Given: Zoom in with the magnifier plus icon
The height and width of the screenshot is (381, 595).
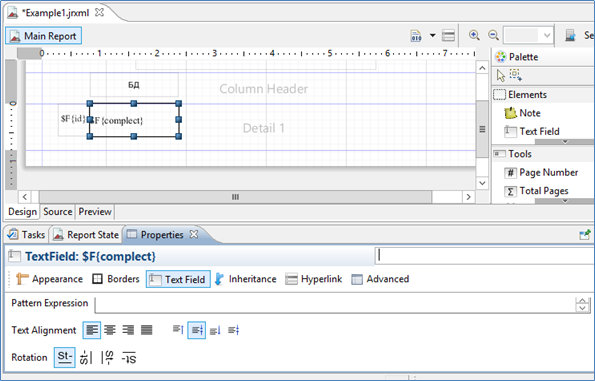Looking at the screenshot, I should click(474, 35).
